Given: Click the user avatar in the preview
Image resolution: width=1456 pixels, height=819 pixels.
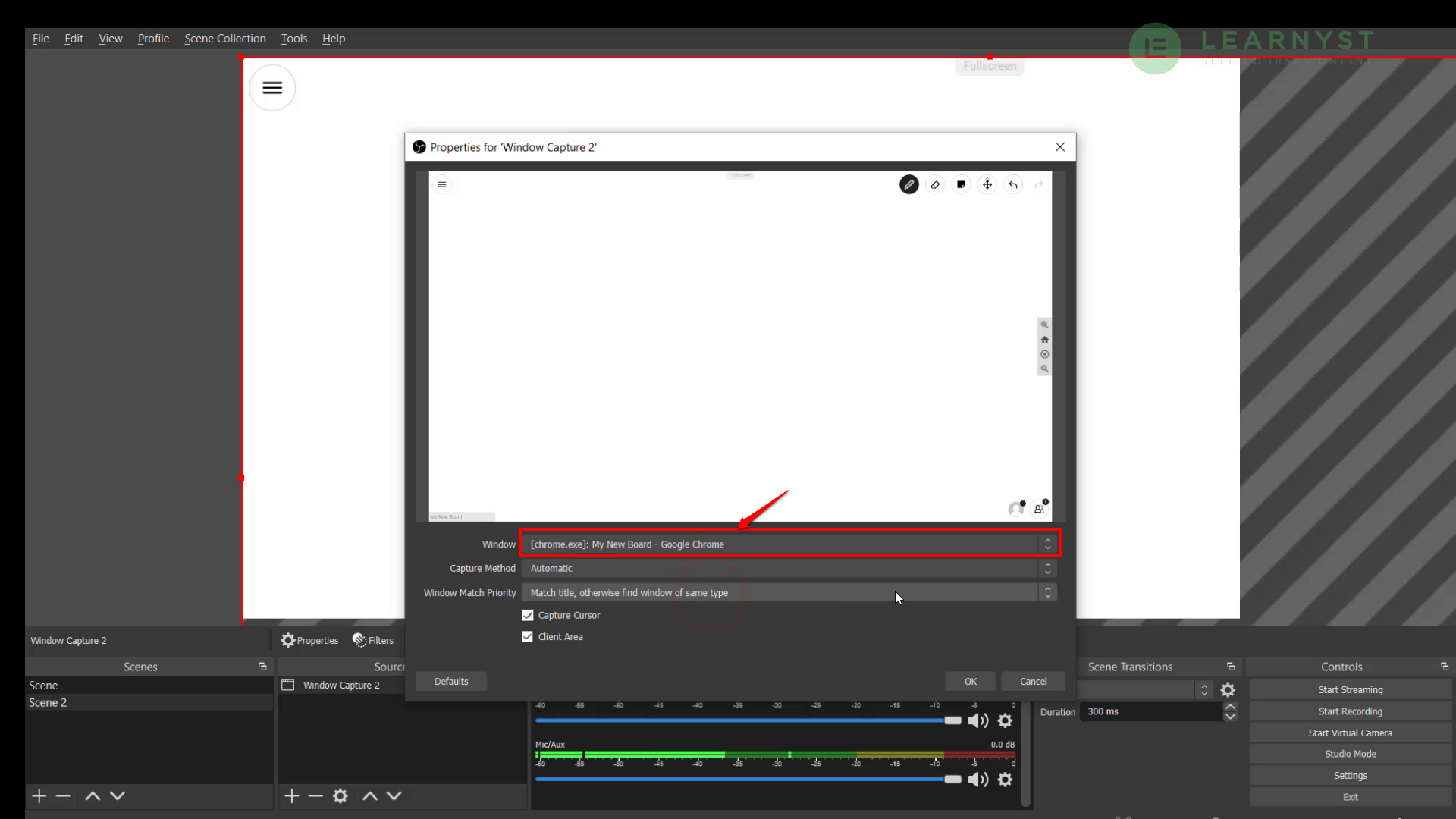Looking at the screenshot, I should point(1016,509).
